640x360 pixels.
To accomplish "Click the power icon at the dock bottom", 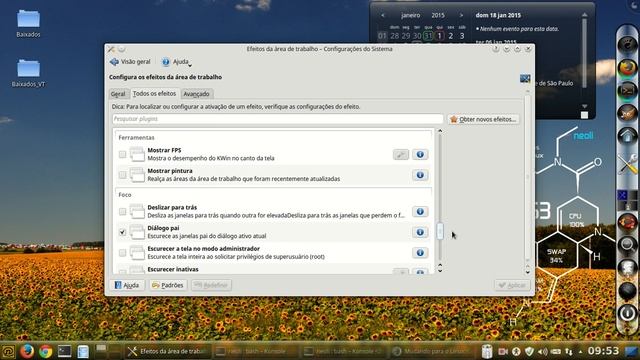I will pos(627,313).
